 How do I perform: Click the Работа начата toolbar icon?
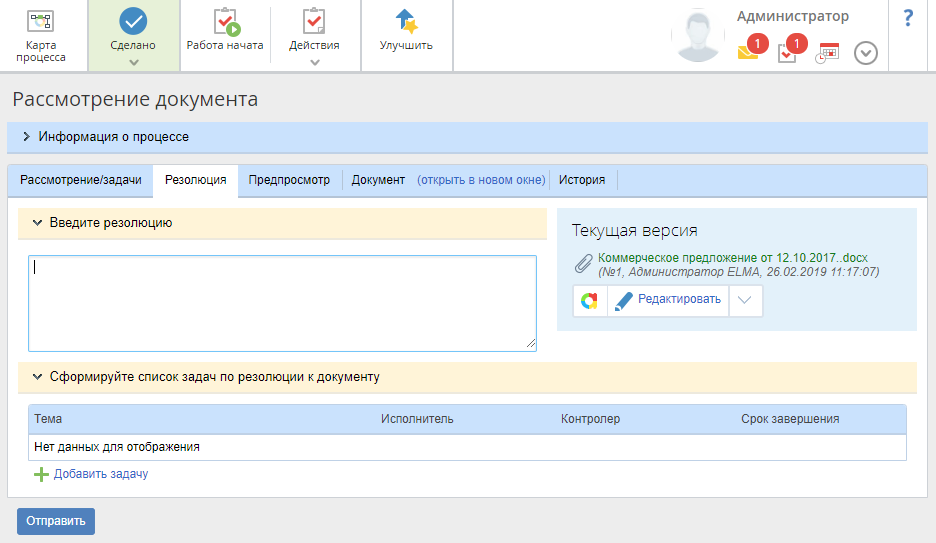[225, 24]
